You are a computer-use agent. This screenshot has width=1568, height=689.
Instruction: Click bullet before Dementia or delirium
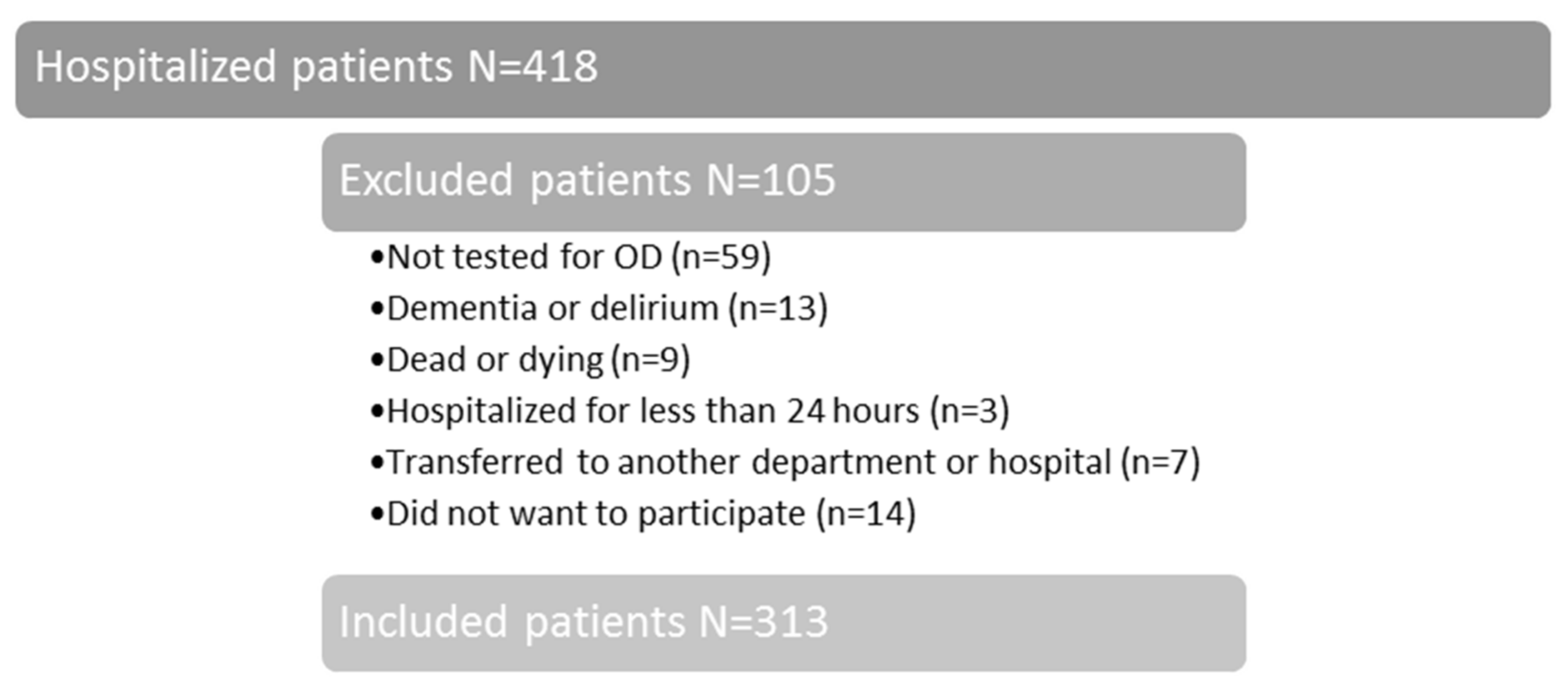point(377,309)
